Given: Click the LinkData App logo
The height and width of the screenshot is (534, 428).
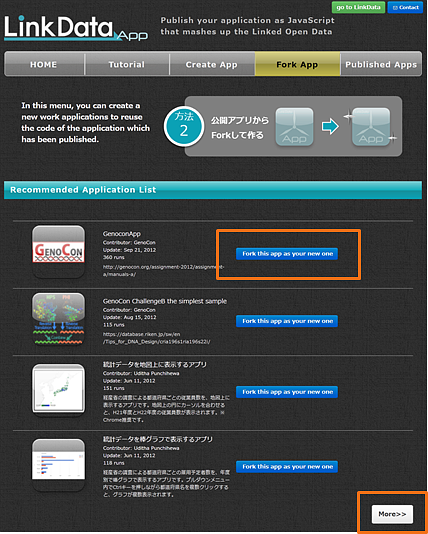Looking at the screenshot, I should [x=76, y=29].
